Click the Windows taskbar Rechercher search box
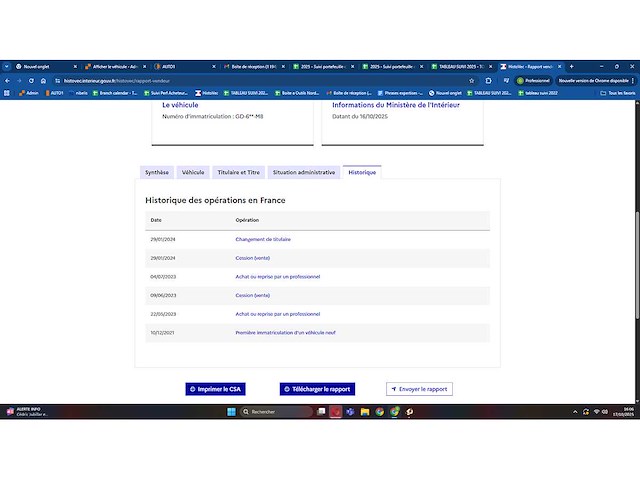Image resolution: width=640 pixels, height=480 pixels. point(270,411)
